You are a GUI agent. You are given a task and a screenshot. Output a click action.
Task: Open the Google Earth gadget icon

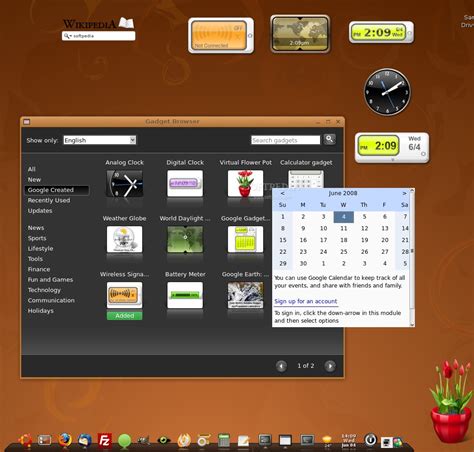[245, 295]
